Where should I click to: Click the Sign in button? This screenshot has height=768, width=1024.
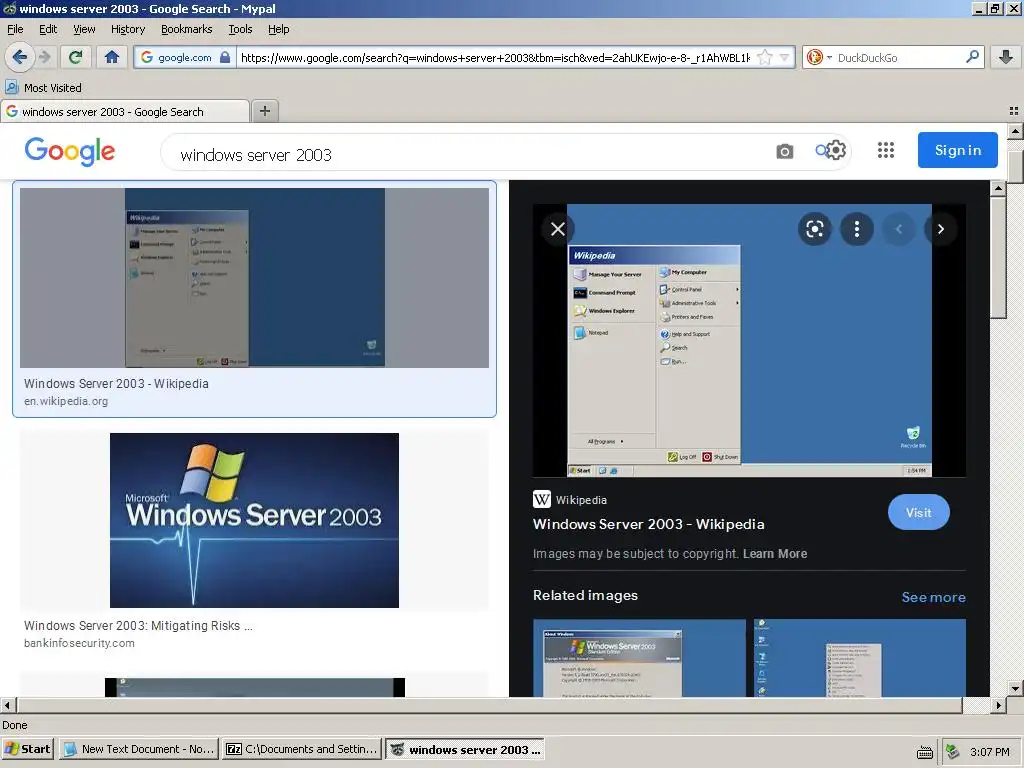957,150
